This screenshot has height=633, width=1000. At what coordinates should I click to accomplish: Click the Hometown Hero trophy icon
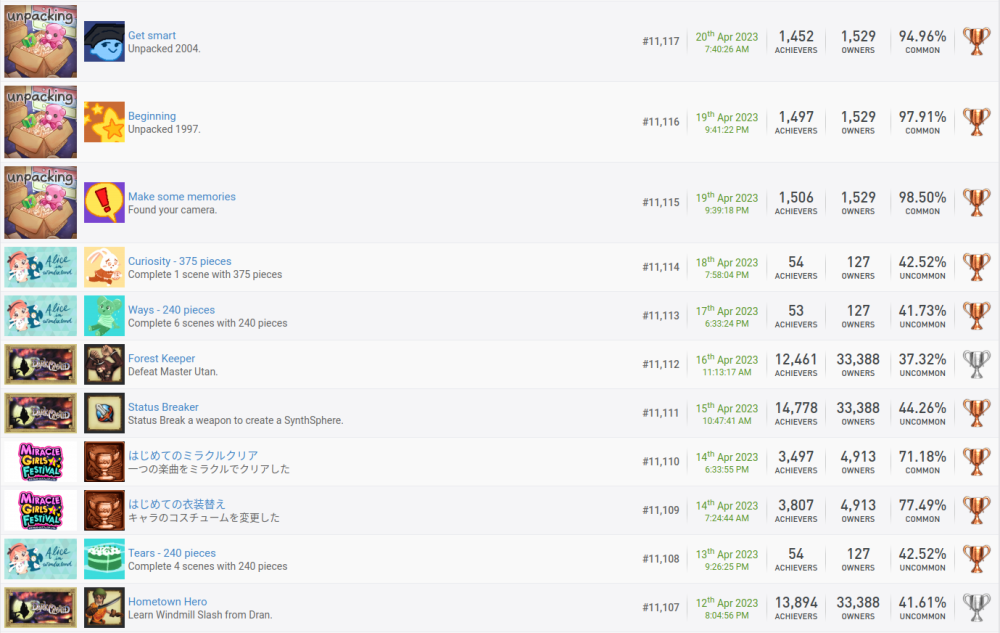[x=104, y=608]
